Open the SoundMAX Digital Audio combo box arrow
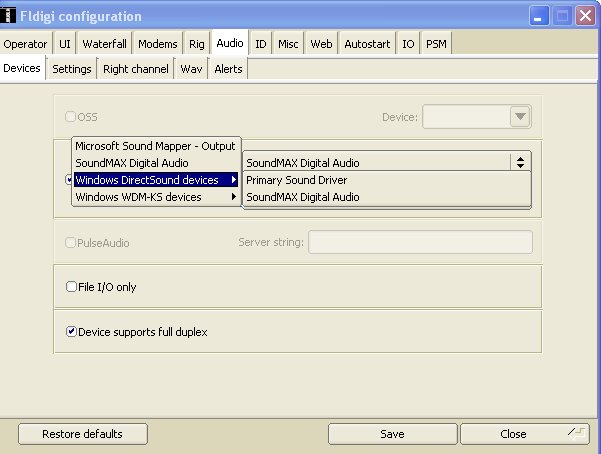 point(519,162)
